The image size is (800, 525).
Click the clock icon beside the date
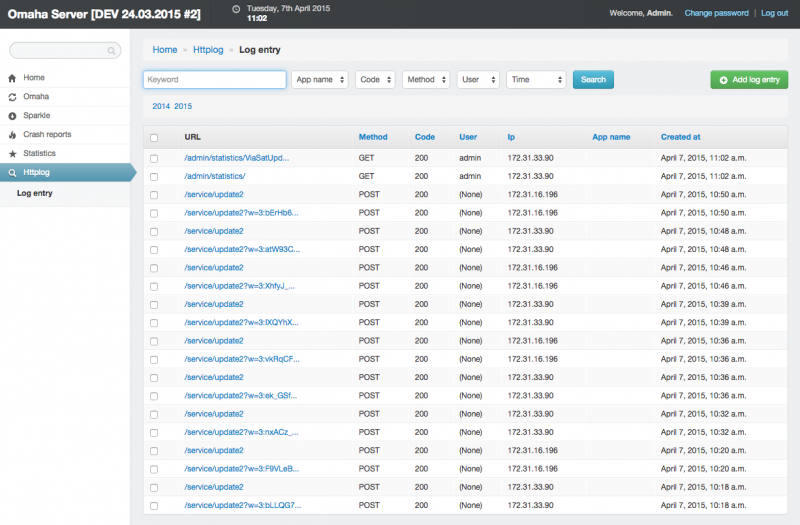(236, 9)
